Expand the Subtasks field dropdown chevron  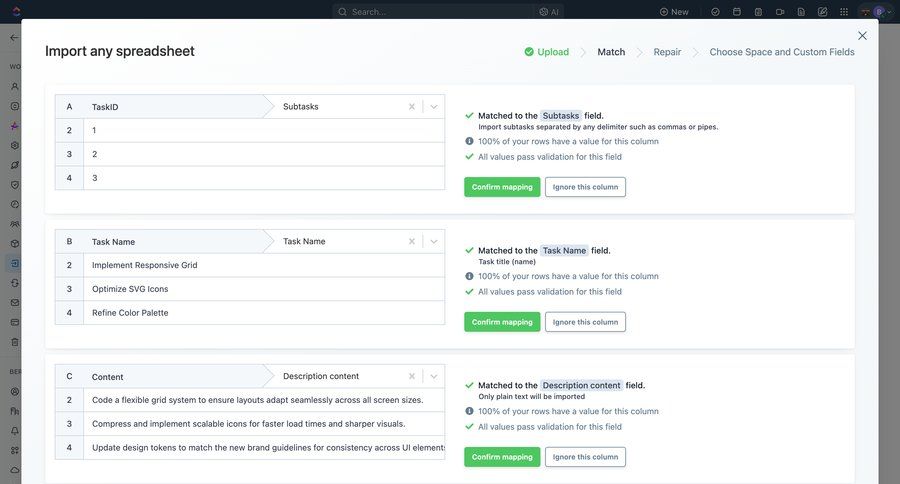[x=434, y=107]
